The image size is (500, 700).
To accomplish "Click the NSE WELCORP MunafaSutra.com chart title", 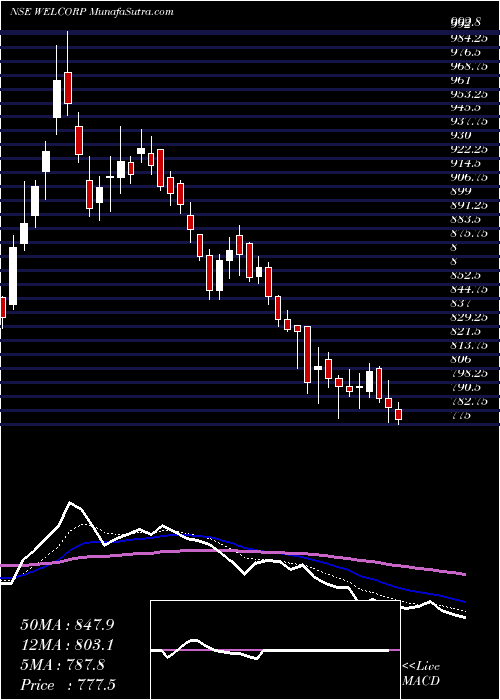I will [x=92, y=12].
